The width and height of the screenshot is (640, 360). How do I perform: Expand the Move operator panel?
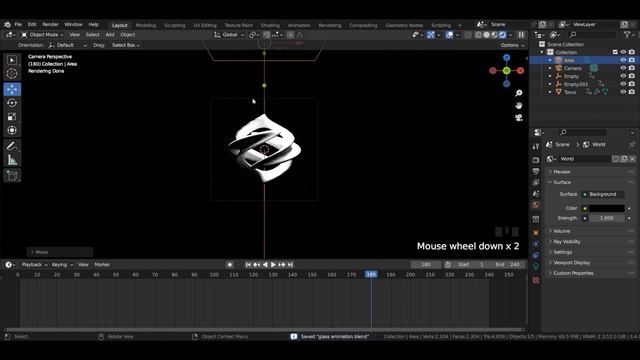click(x=60, y=252)
